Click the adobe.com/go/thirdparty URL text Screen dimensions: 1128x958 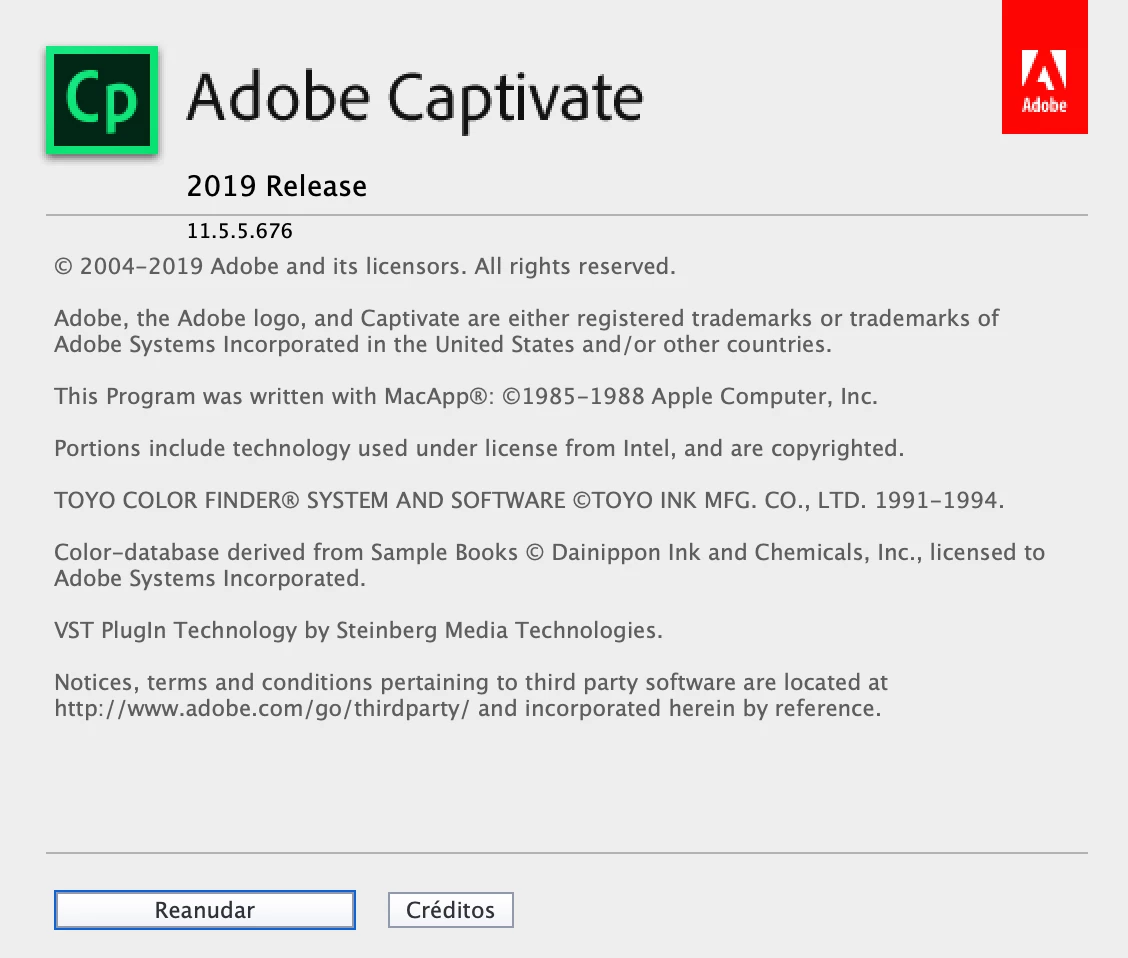pyautogui.click(x=262, y=708)
